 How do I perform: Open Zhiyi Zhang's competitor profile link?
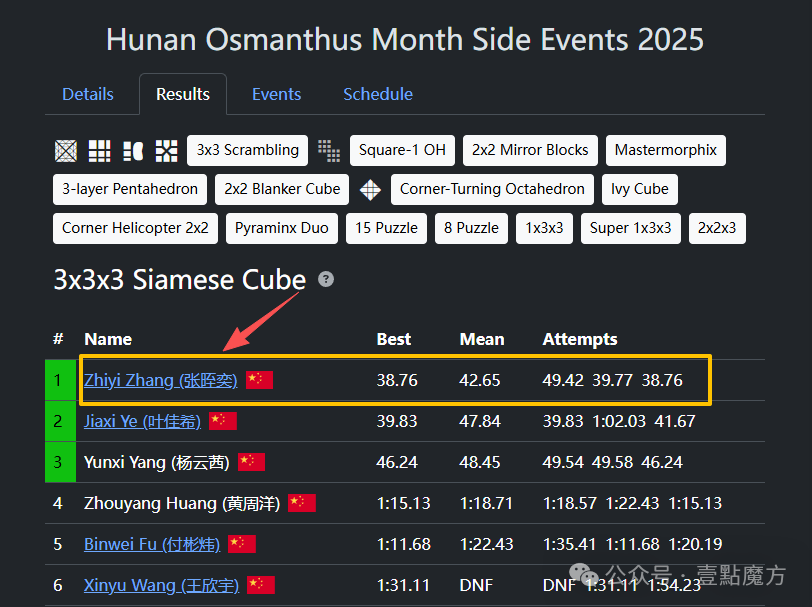(161, 380)
